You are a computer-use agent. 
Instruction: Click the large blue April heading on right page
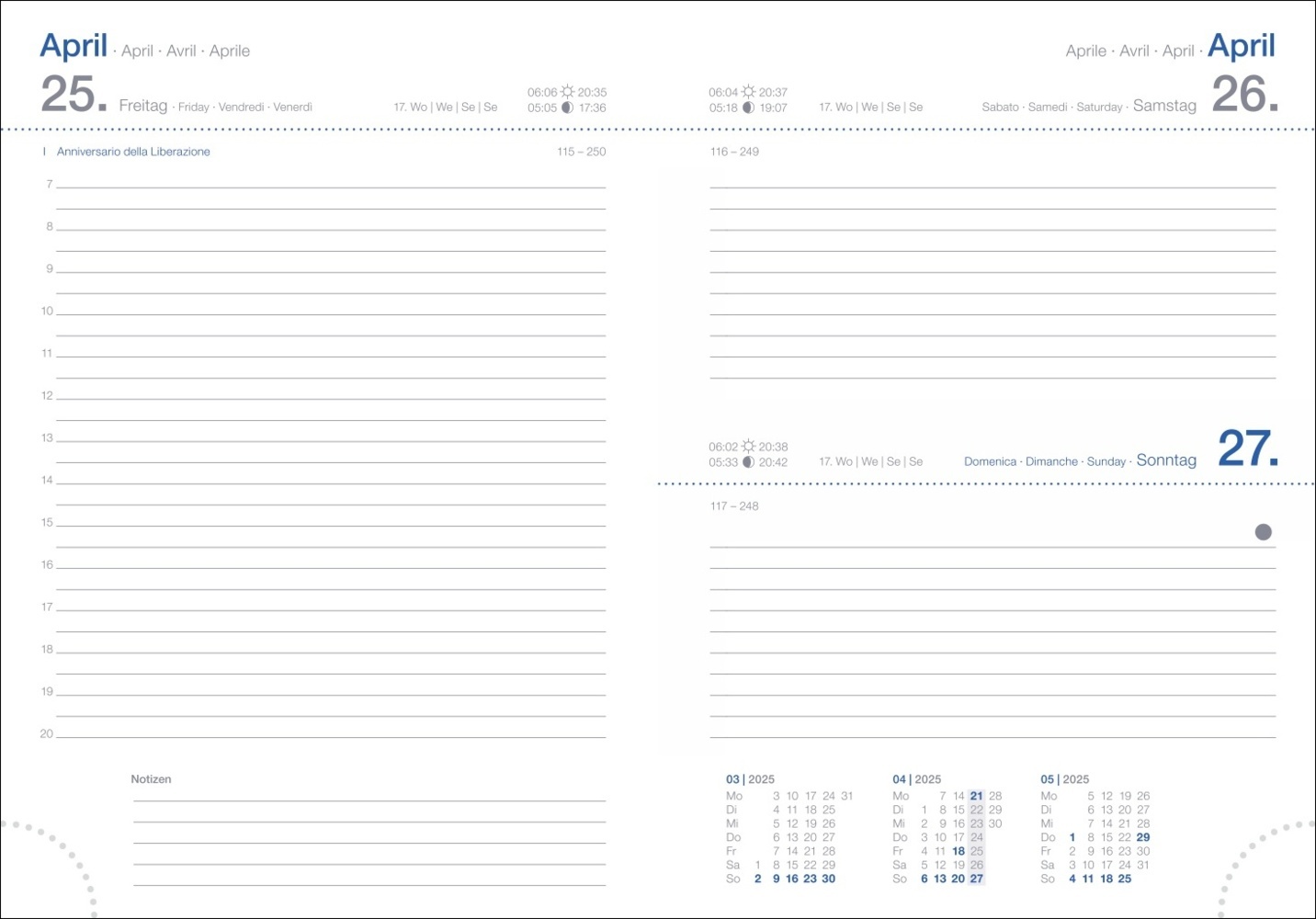1242,45
